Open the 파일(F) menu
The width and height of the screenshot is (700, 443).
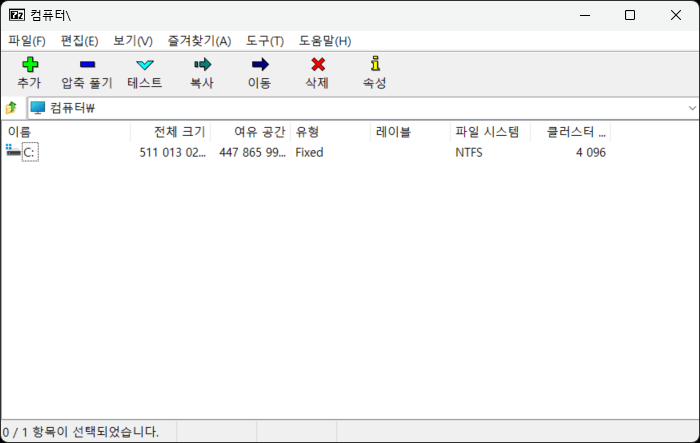pos(27,41)
